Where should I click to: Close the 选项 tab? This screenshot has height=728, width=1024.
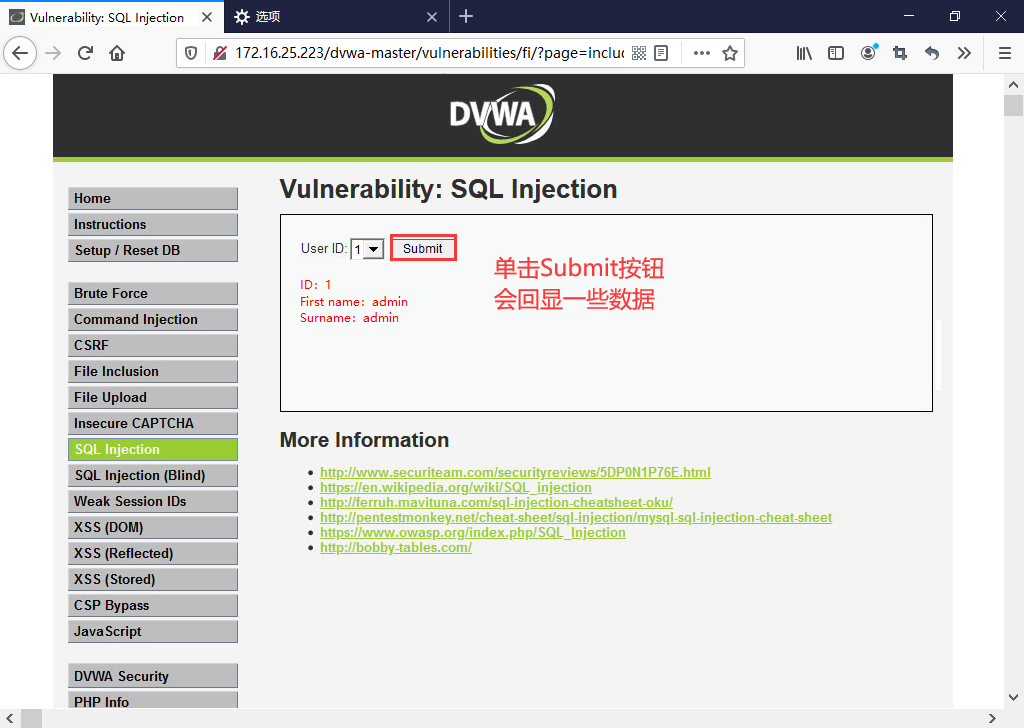(432, 17)
